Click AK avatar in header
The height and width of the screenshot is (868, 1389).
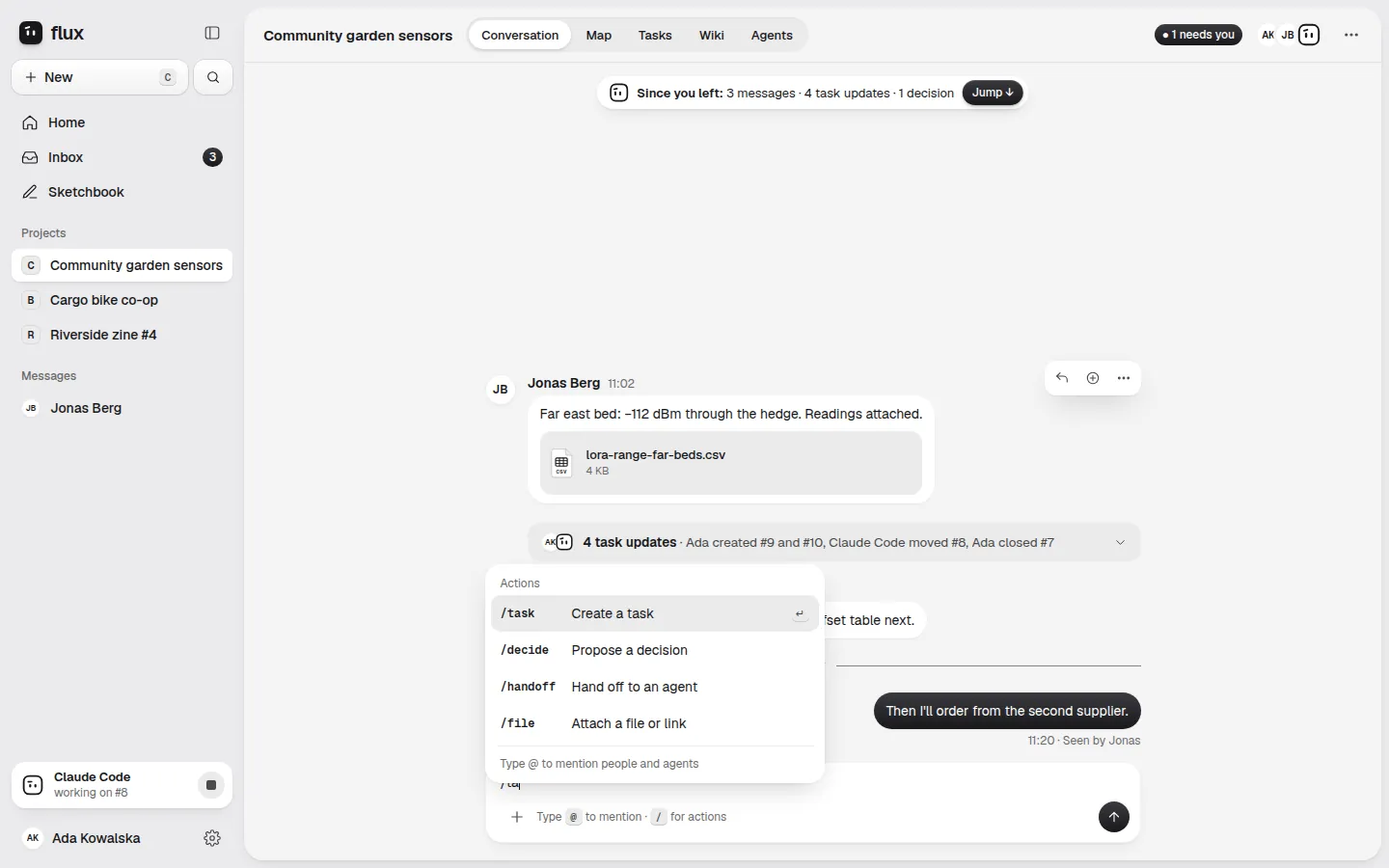click(x=1267, y=35)
